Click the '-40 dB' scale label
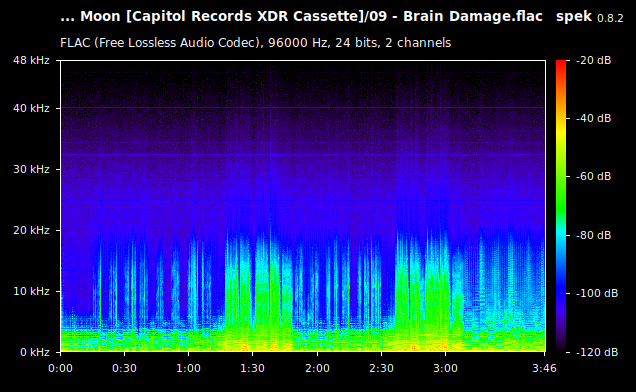636x392 pixels. 593,118
